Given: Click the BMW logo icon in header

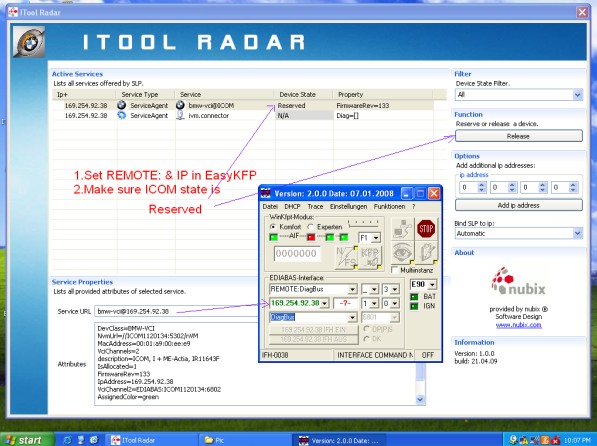Looking at the screenshot, I should 29,42.
